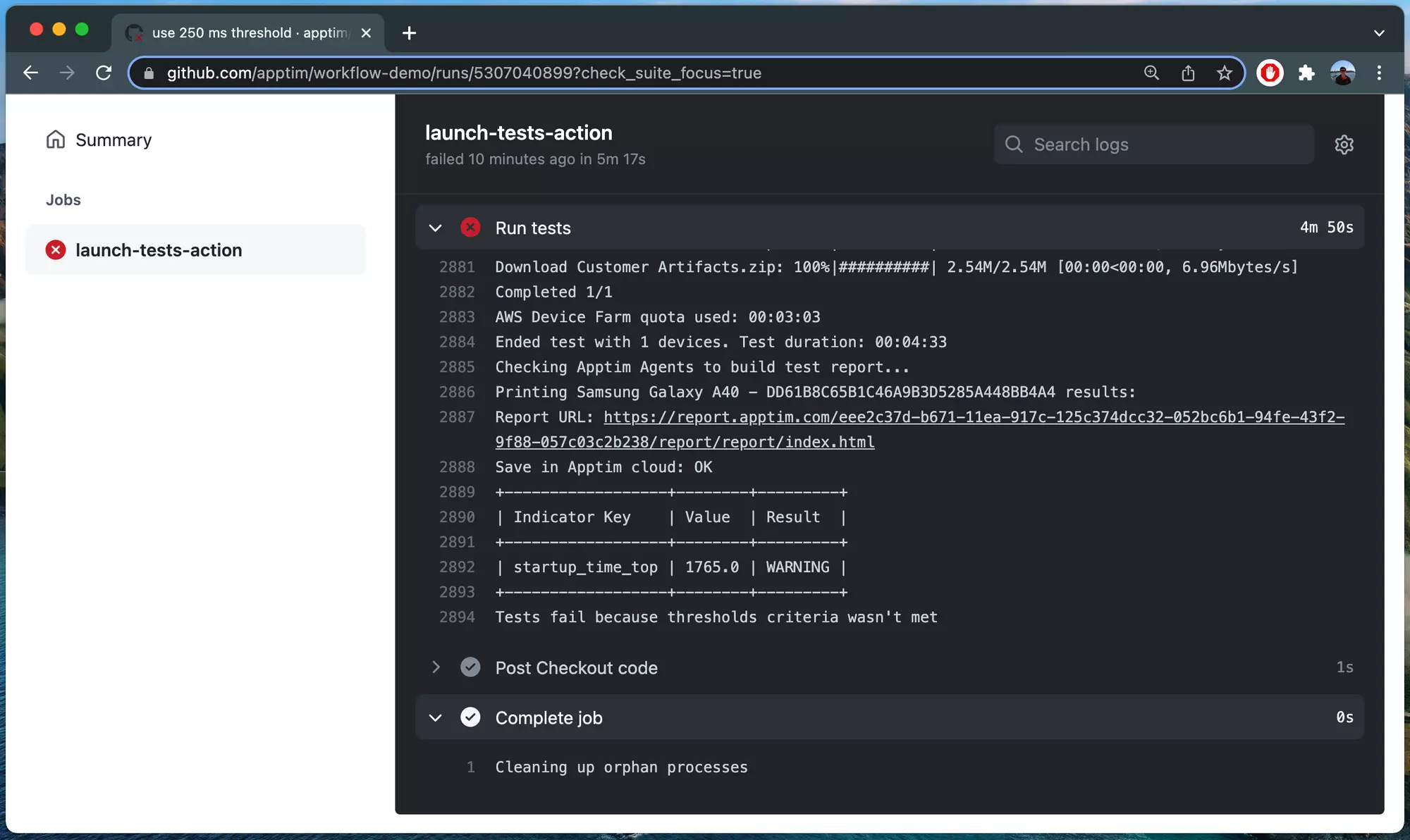The height and width of the screenshot is (840, 1410).
Task: Click the green checkmark on Post Checkout code
Action: click(x=470, y=667)
